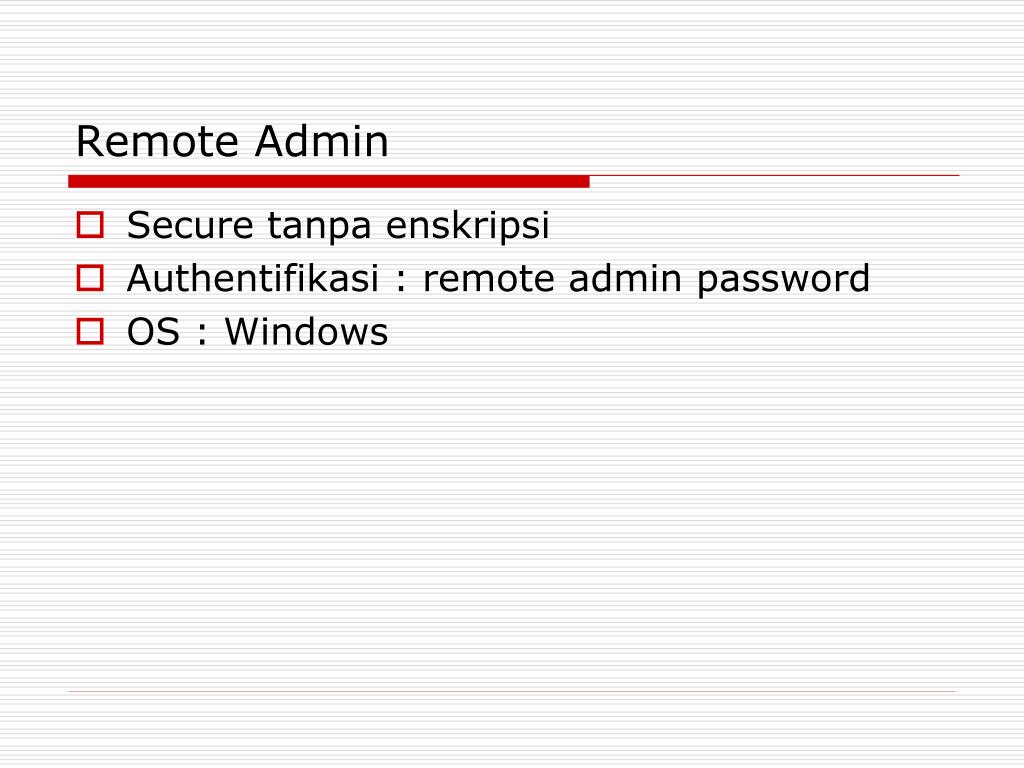Click the word Authentifikasi

pos(253,278)
